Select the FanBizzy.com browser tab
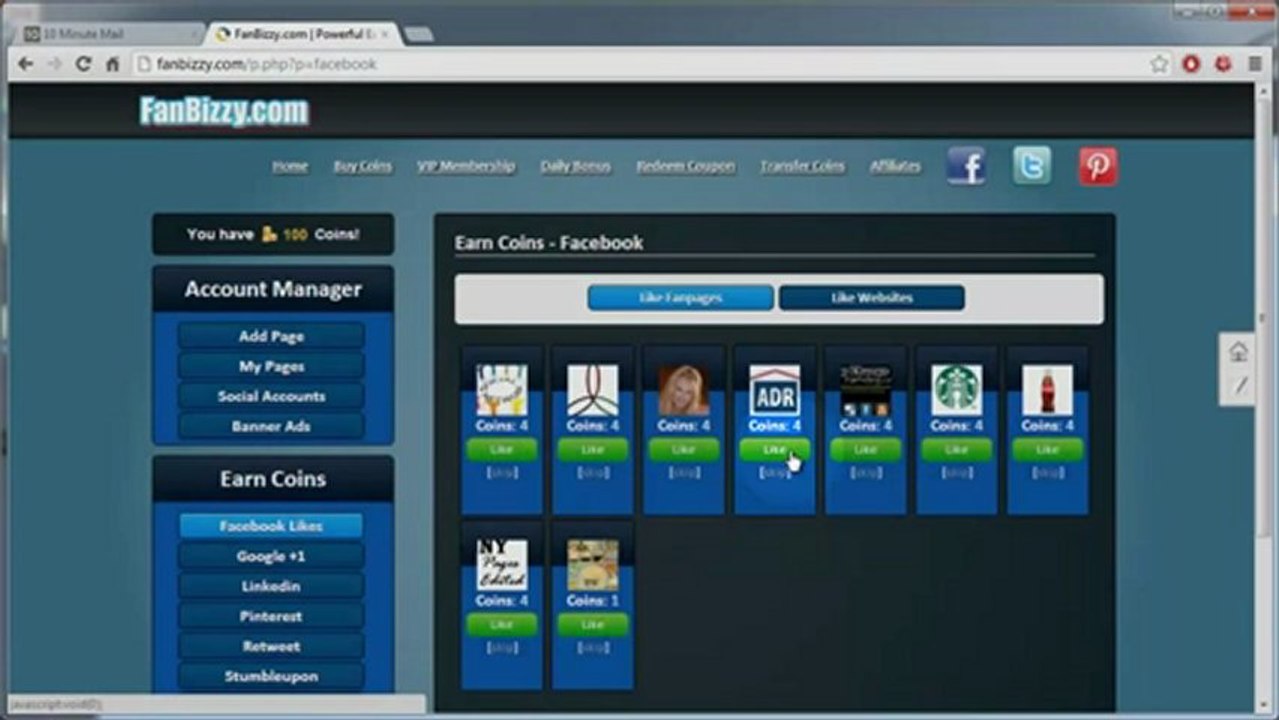 (303, 34)
